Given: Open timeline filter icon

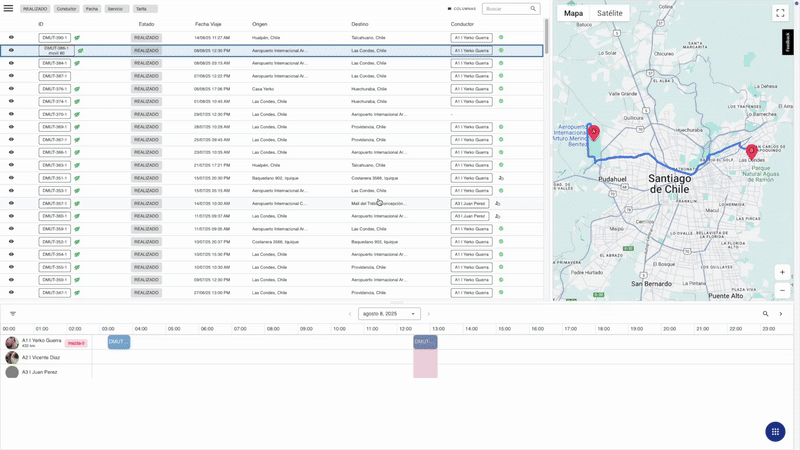Looking at the screenshot, I should (x=13, y=314).
